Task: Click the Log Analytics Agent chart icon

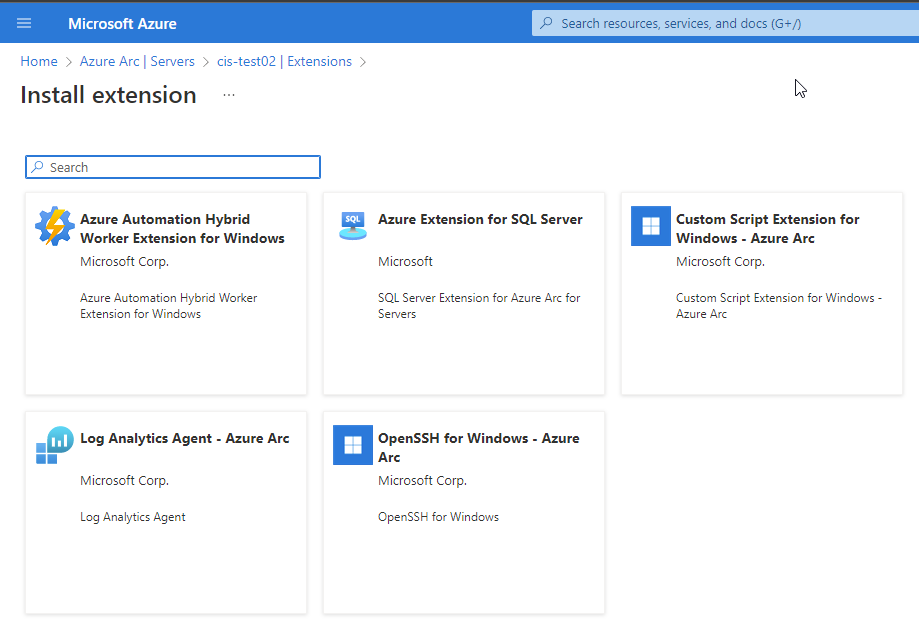Action: click(x=55, y=445)
